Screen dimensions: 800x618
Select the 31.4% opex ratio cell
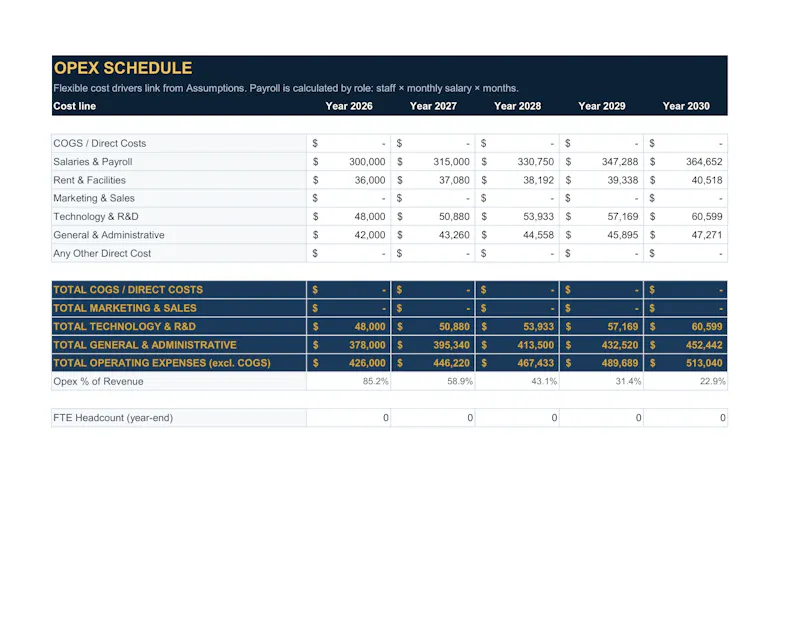[601, 381]
